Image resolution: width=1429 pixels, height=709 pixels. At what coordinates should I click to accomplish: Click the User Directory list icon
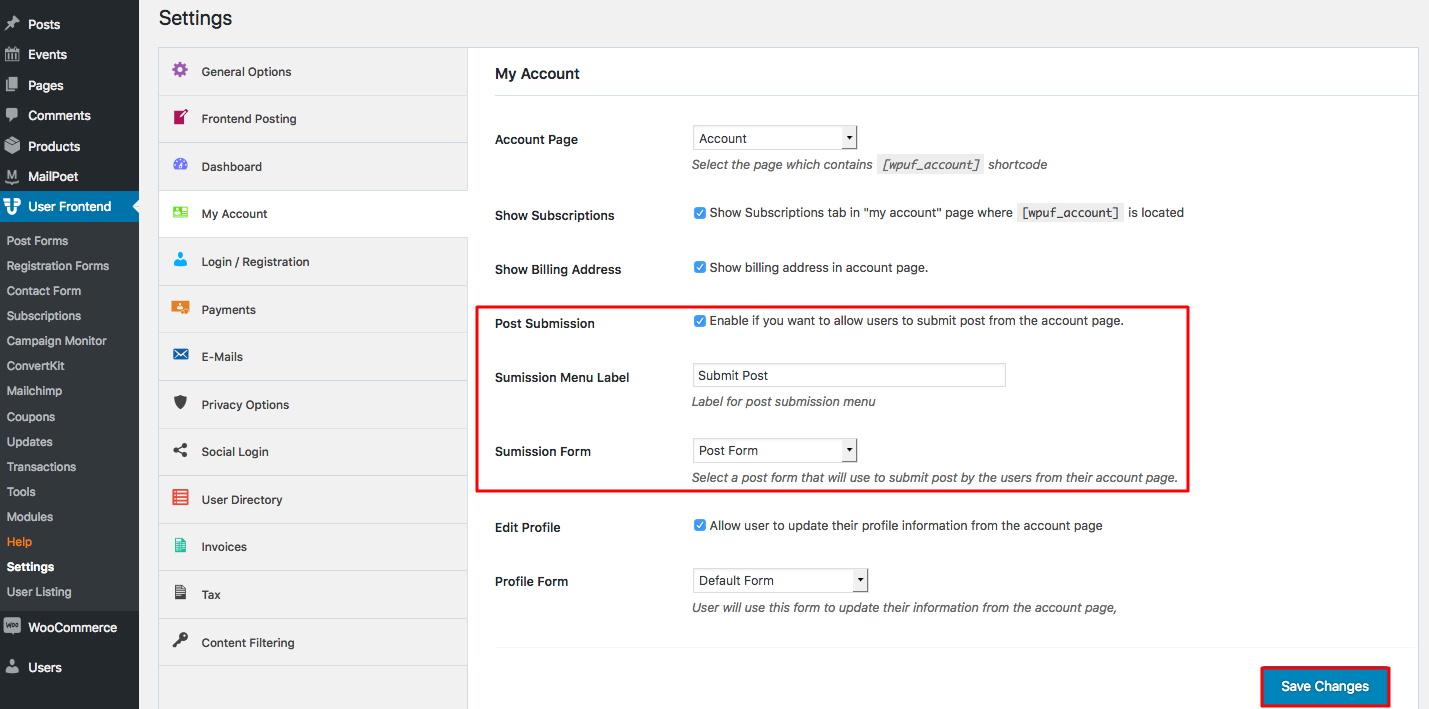pyautogui.click(x=180, y=498)
